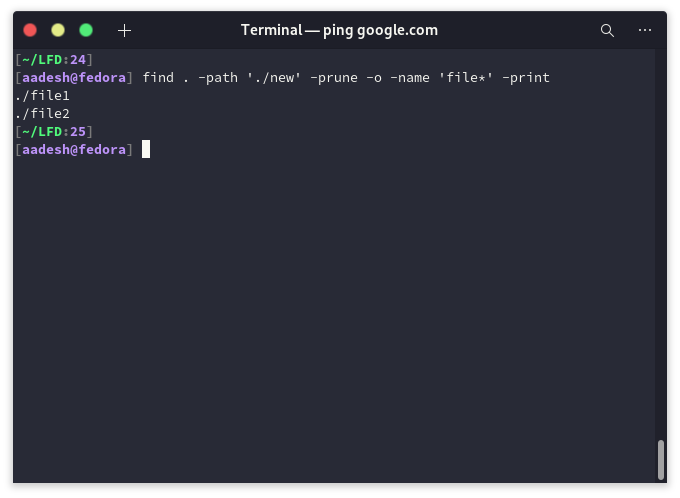The image size is (680, 498).
Task: Click the 'file*' pattern in the command
Action: [x=466, y=78]
